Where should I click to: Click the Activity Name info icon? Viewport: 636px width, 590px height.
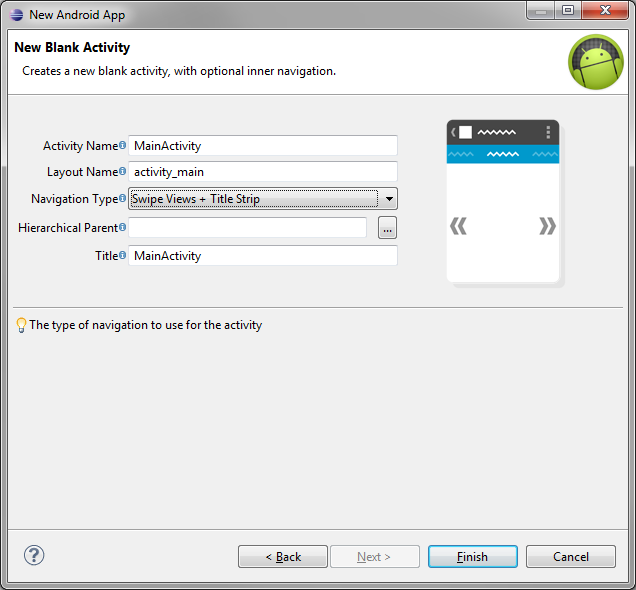coord(122,145)
